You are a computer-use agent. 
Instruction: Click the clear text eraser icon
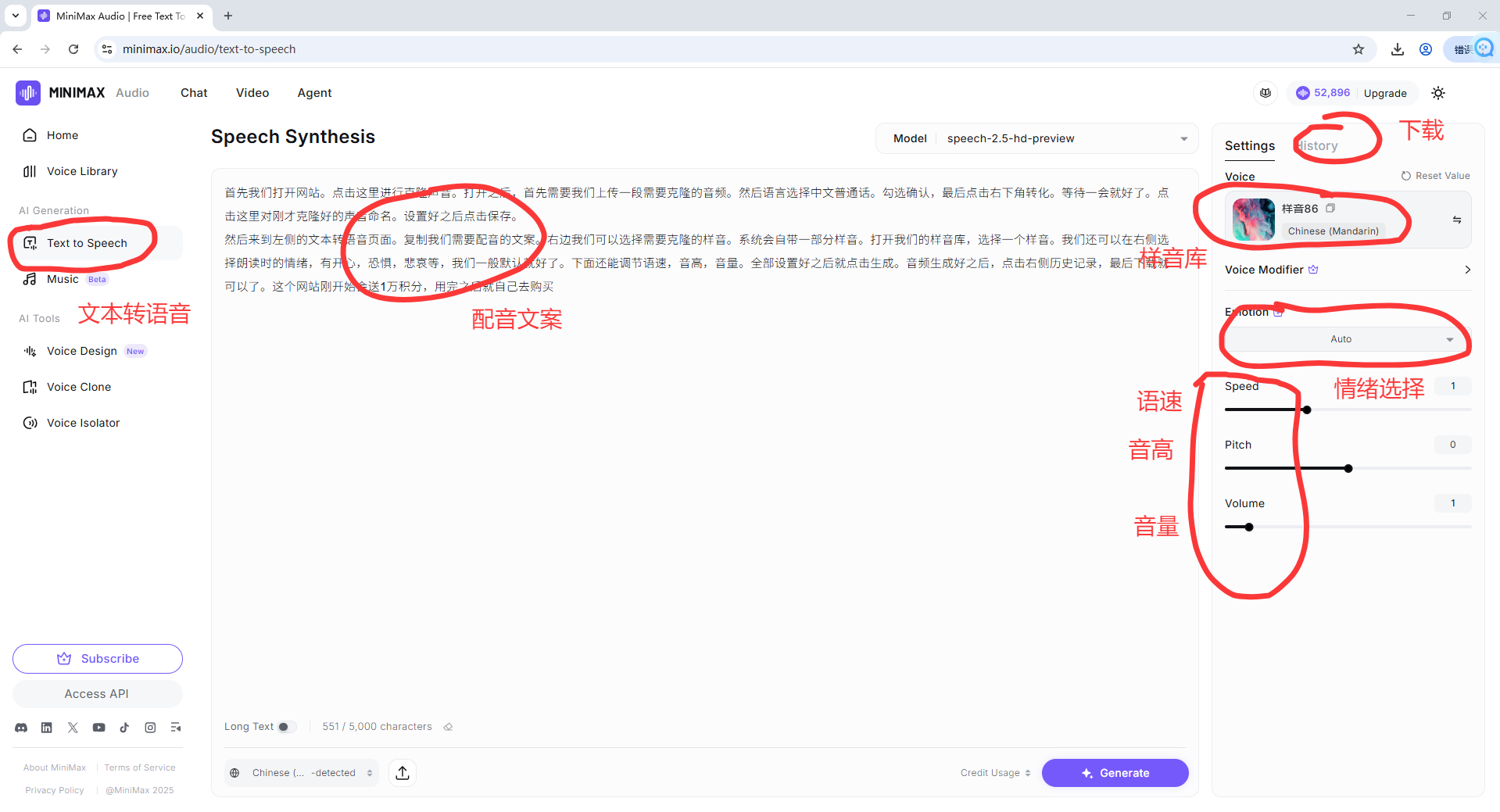[x=448, y=727]
